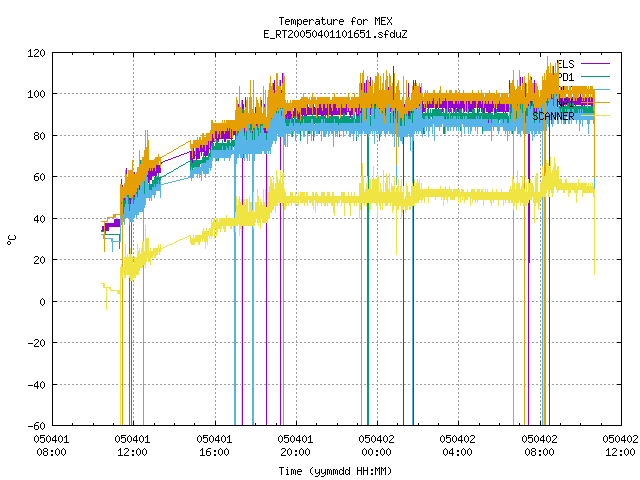640x480 pixels.
Task: Click the green PD1 legend line sample
Action: [x=596, y=76]
